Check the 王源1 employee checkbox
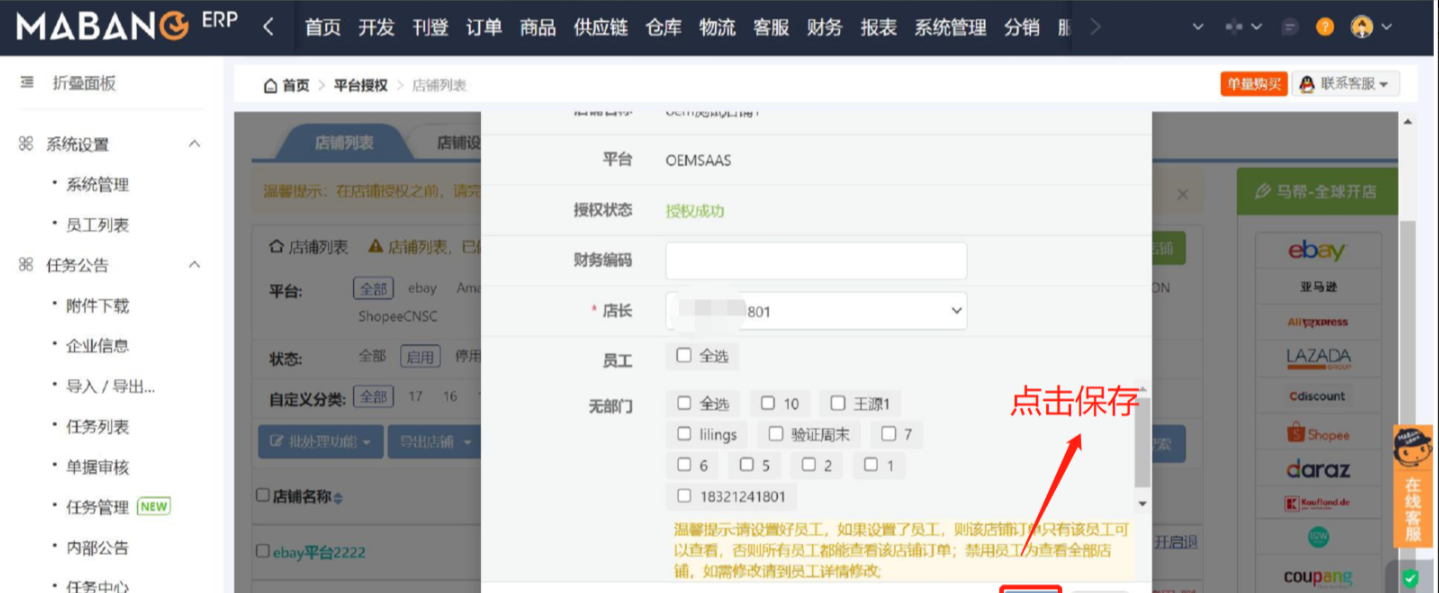This screenshot has width=1439, height=593. coord(838,403)
